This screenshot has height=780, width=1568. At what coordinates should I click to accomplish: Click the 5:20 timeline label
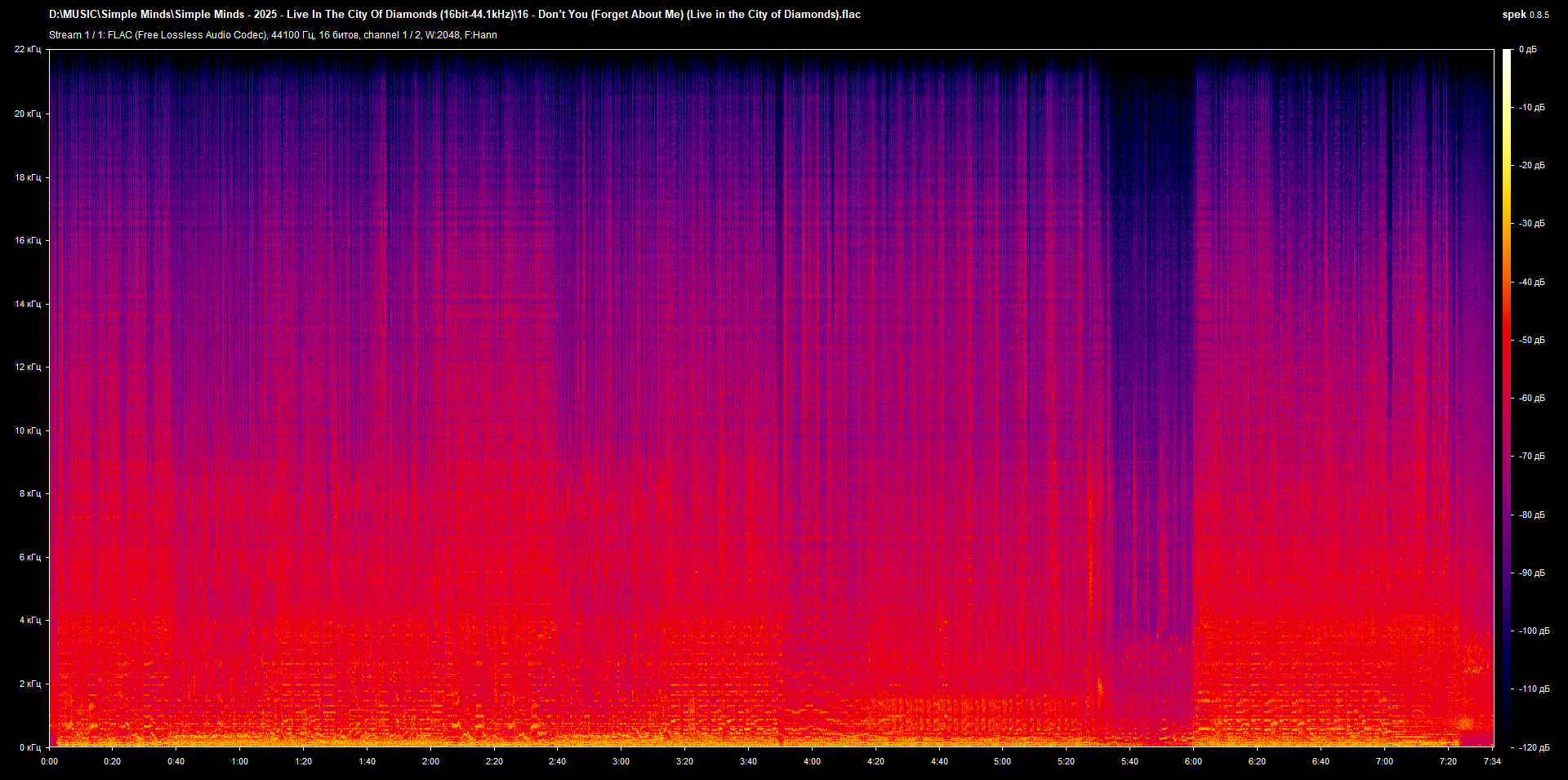click(1067, 760)
